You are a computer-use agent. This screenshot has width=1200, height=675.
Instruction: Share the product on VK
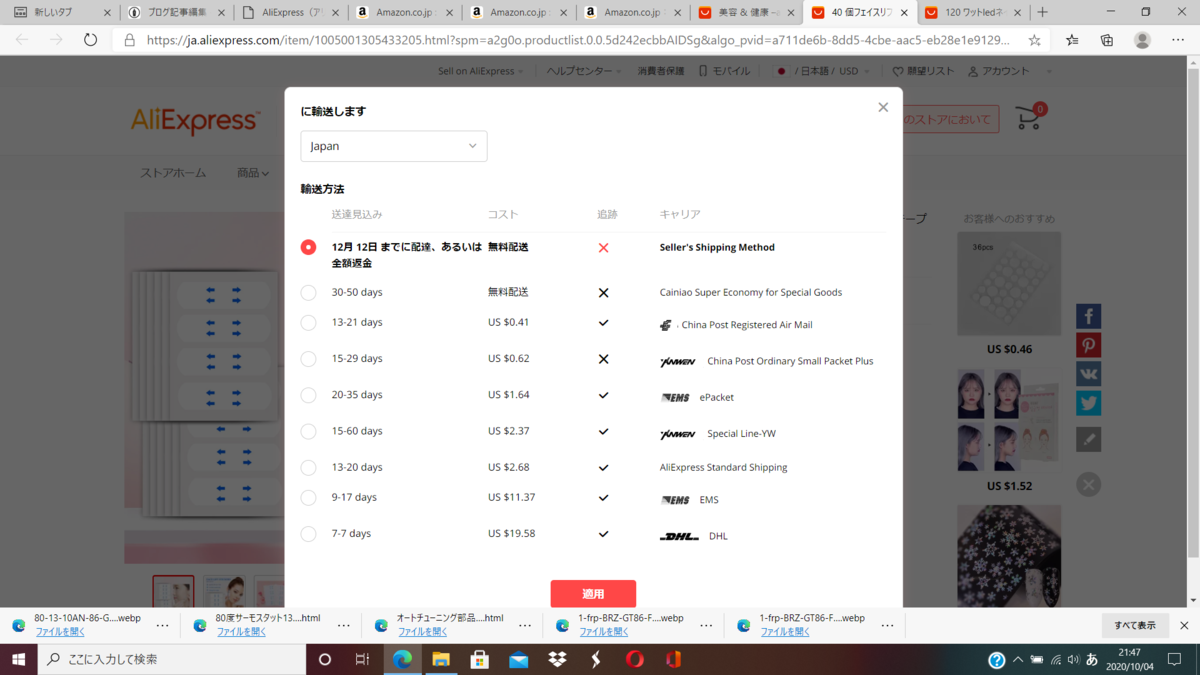(x=1089, y=374)
